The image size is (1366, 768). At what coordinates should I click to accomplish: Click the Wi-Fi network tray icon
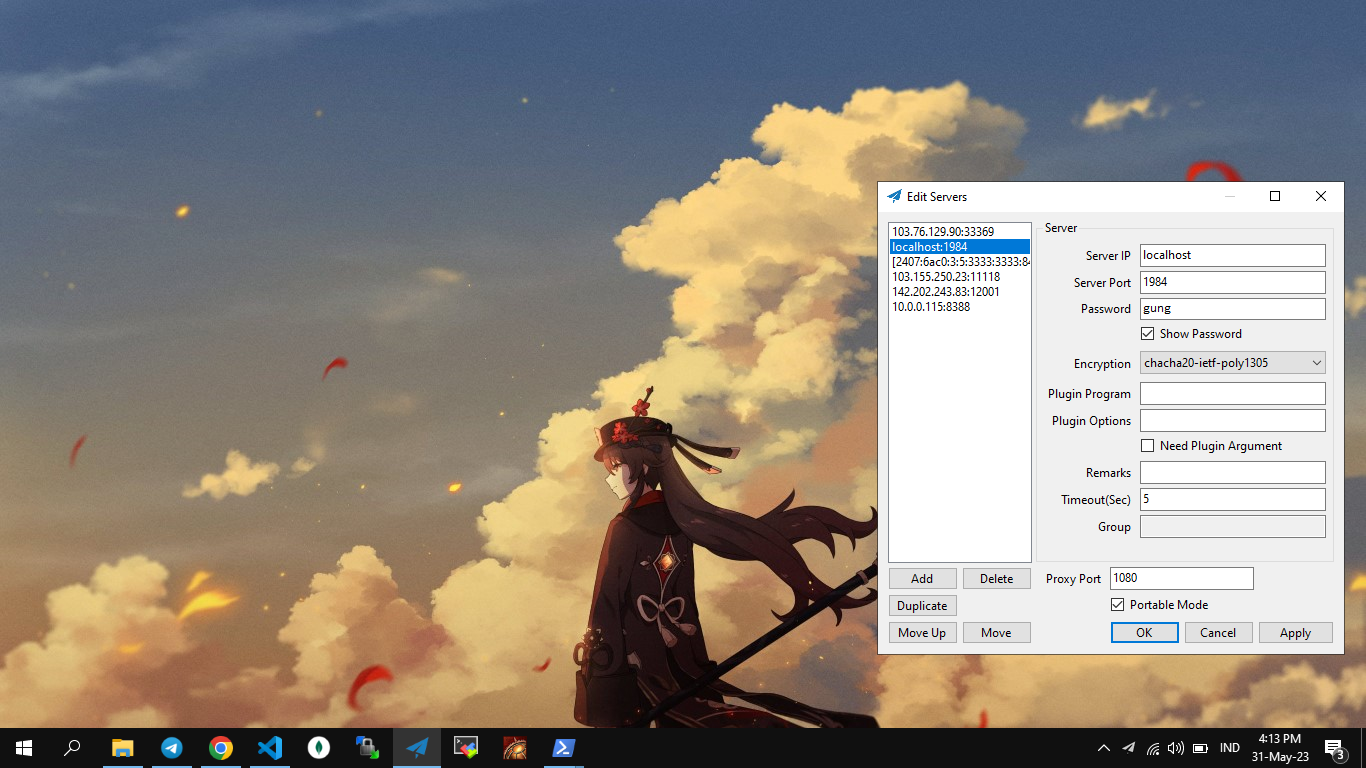(x=1152, y=747)
